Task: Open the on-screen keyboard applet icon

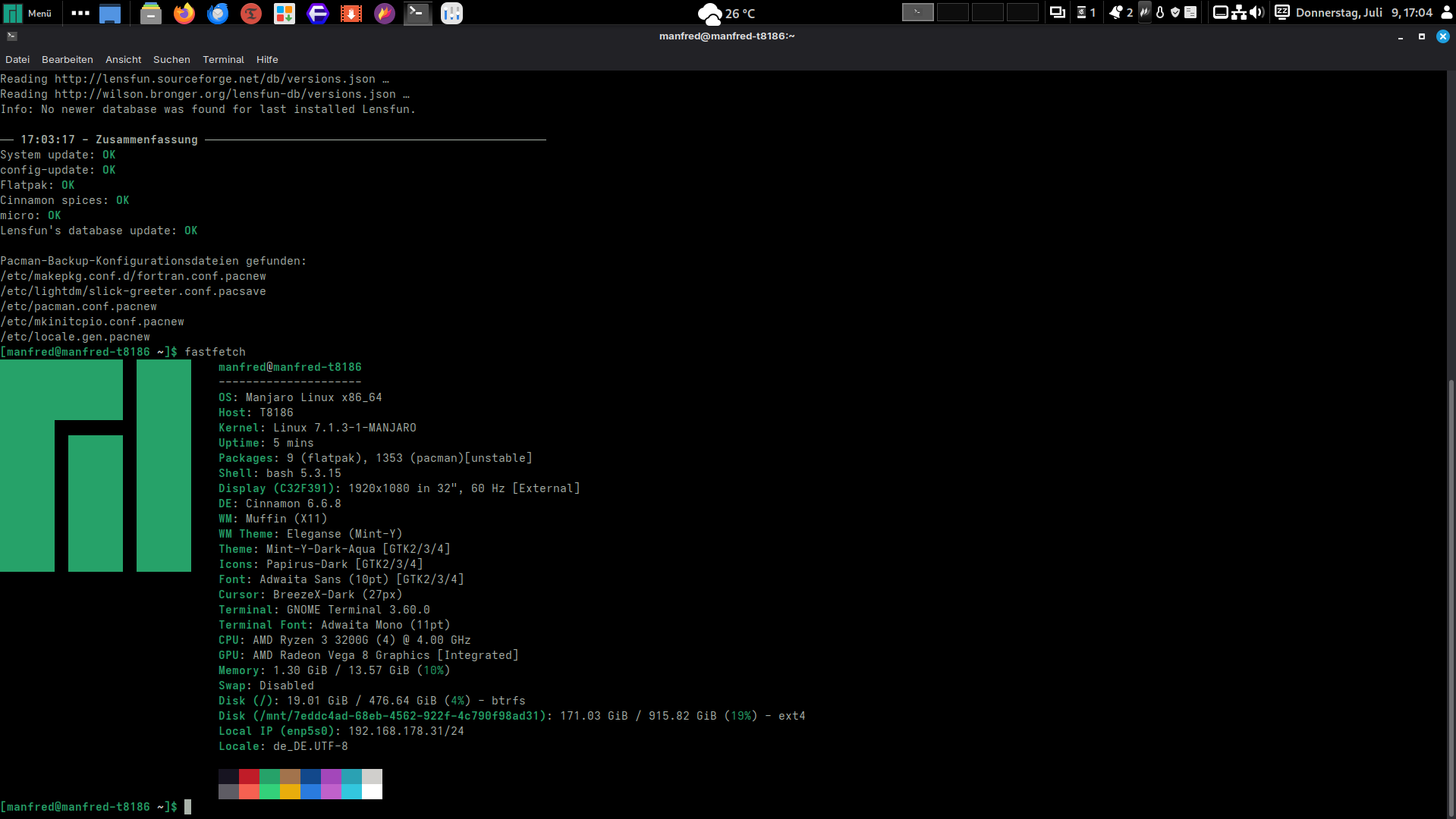Action: point(1220,12)
